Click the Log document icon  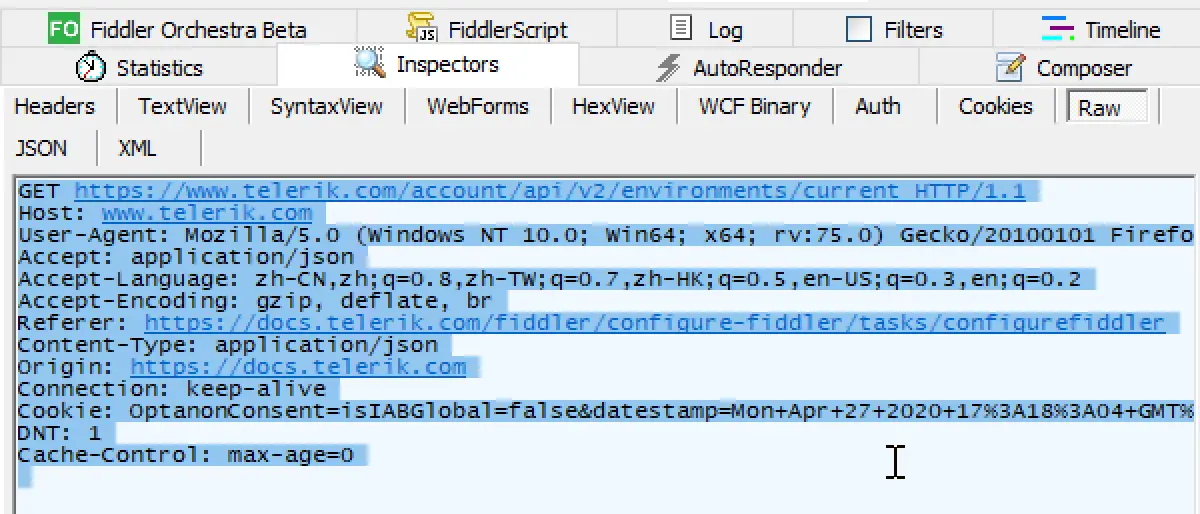click(x=681, y=29)
